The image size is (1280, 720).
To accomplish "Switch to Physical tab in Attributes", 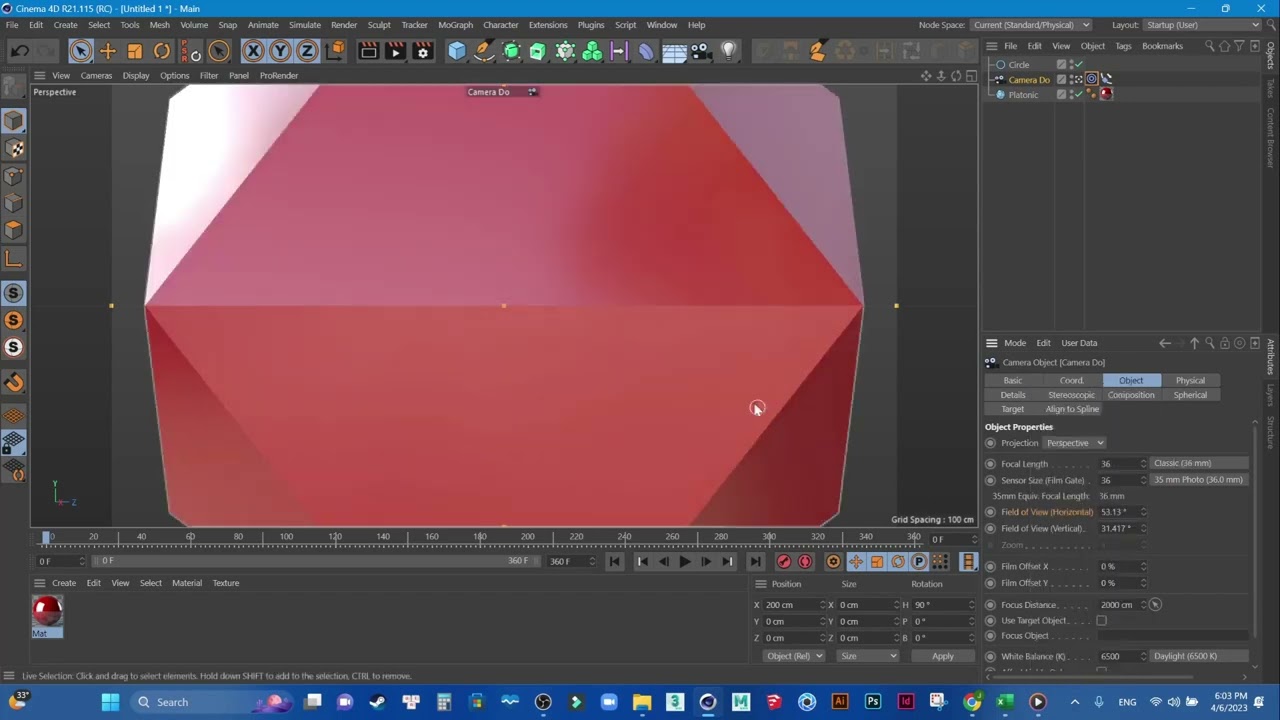I will point(1190,380).
